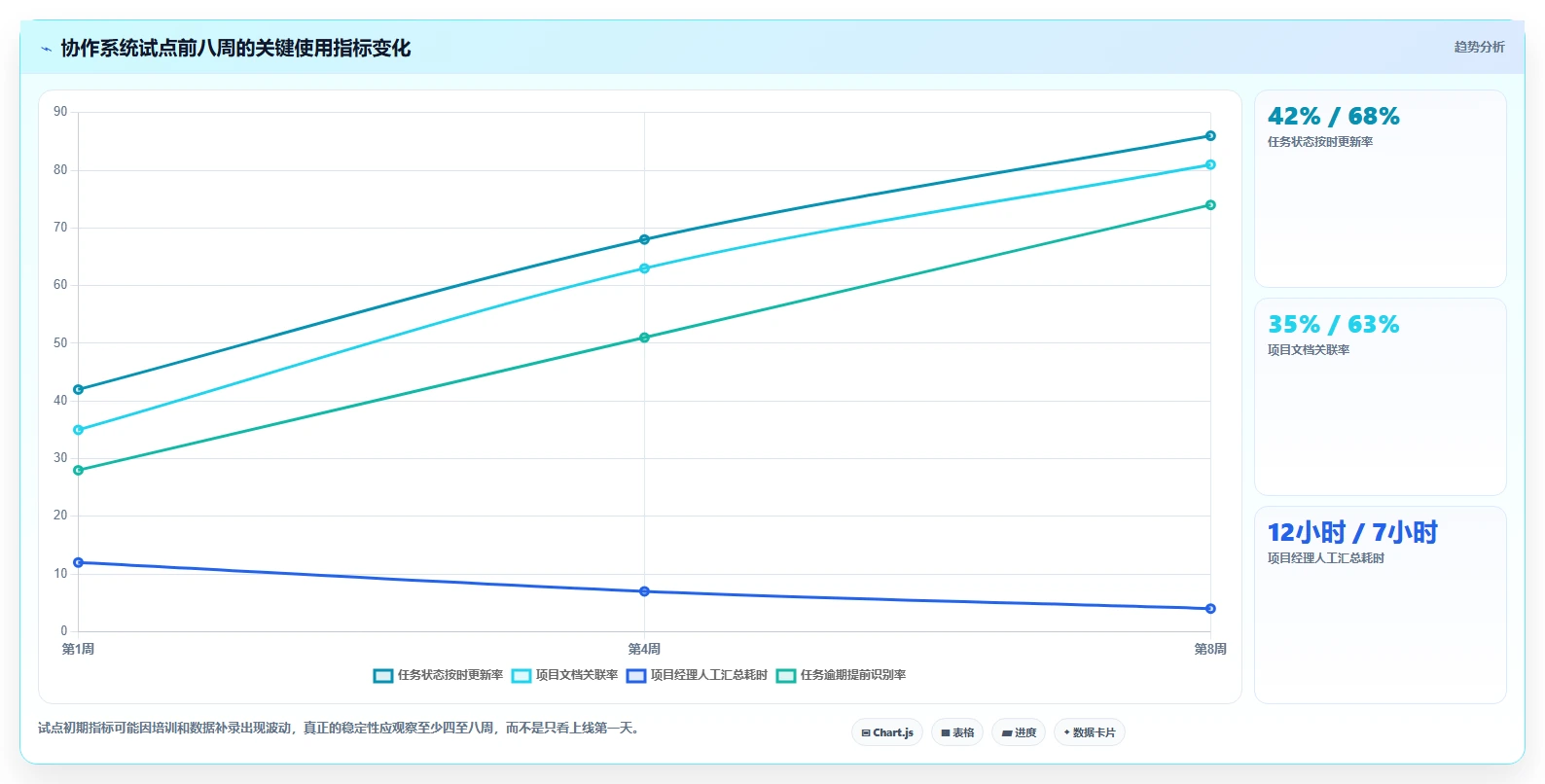This screenshot has height=784, width=1545.
Task: Click the 项目经理人工汇总耗时 data point at 第8周
Action: point(1210,609)
